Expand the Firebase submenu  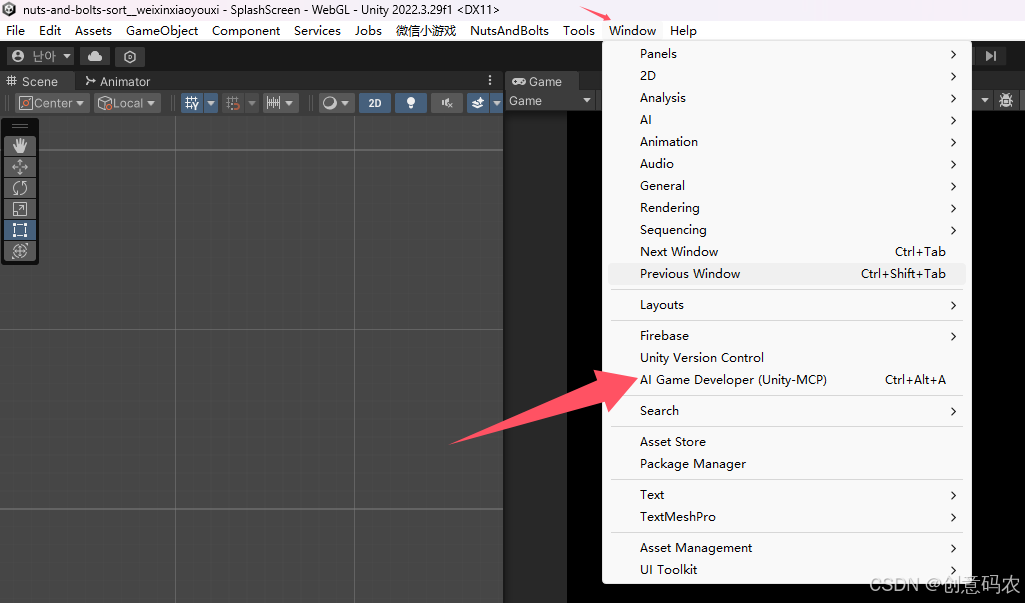(786, 336)
